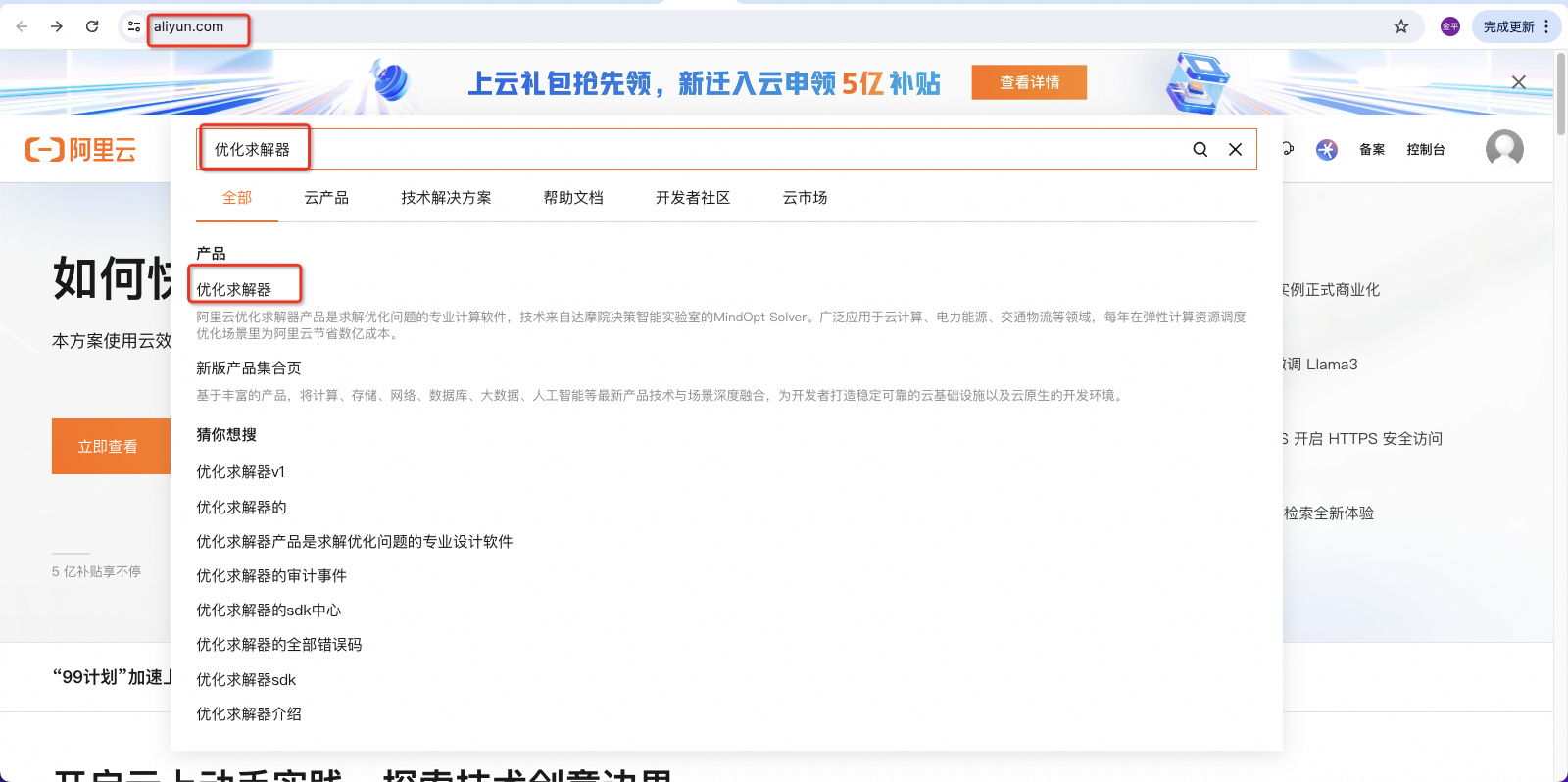1568x782 pixels.
Task: Open the colorful AI assistant icon
Action: [x=1327, y=149]
